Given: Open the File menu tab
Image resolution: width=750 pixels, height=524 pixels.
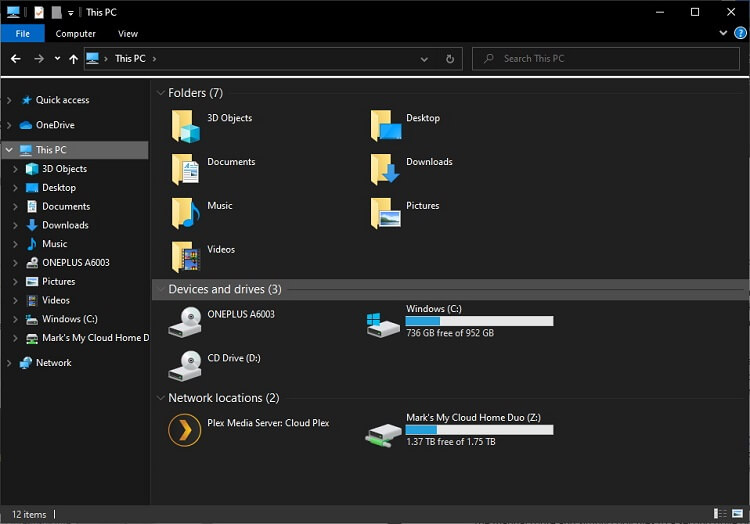Looking at the screenshot, I should coord(22,34).
